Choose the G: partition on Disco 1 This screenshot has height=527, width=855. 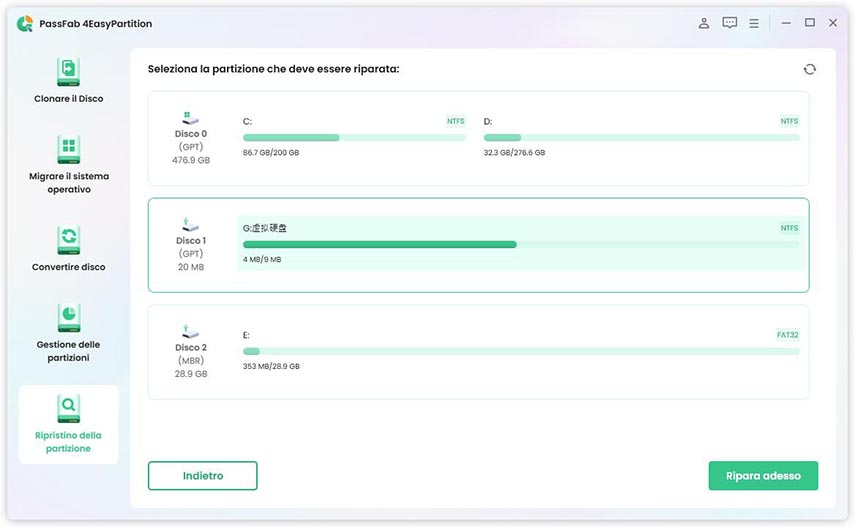coord(520,244)
